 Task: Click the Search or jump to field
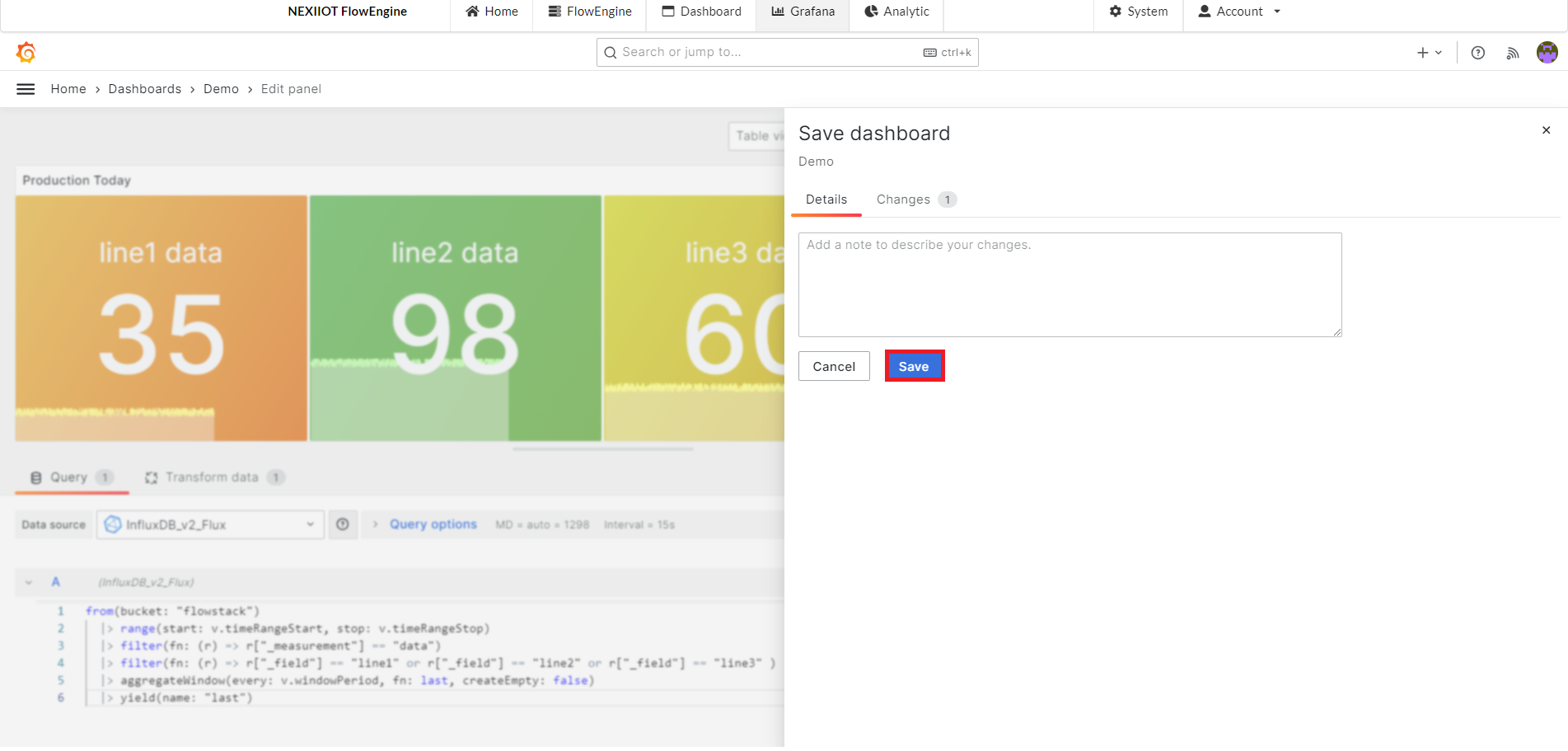[x=787, y=52]
